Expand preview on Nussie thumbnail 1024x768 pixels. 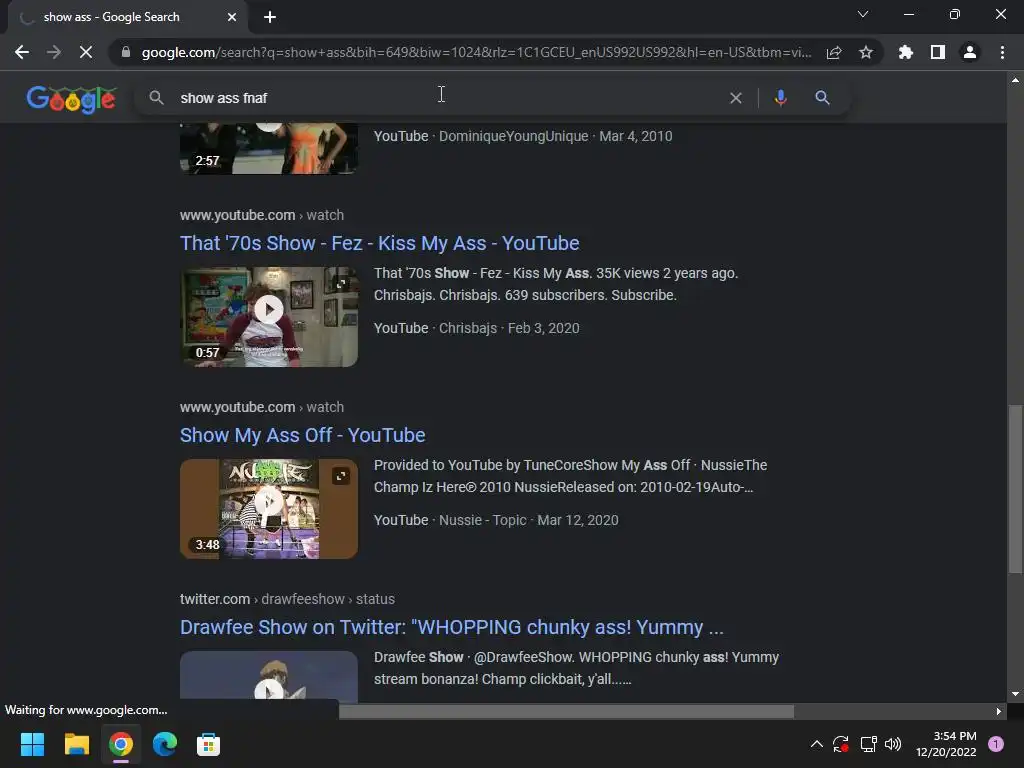click(341, 476)
